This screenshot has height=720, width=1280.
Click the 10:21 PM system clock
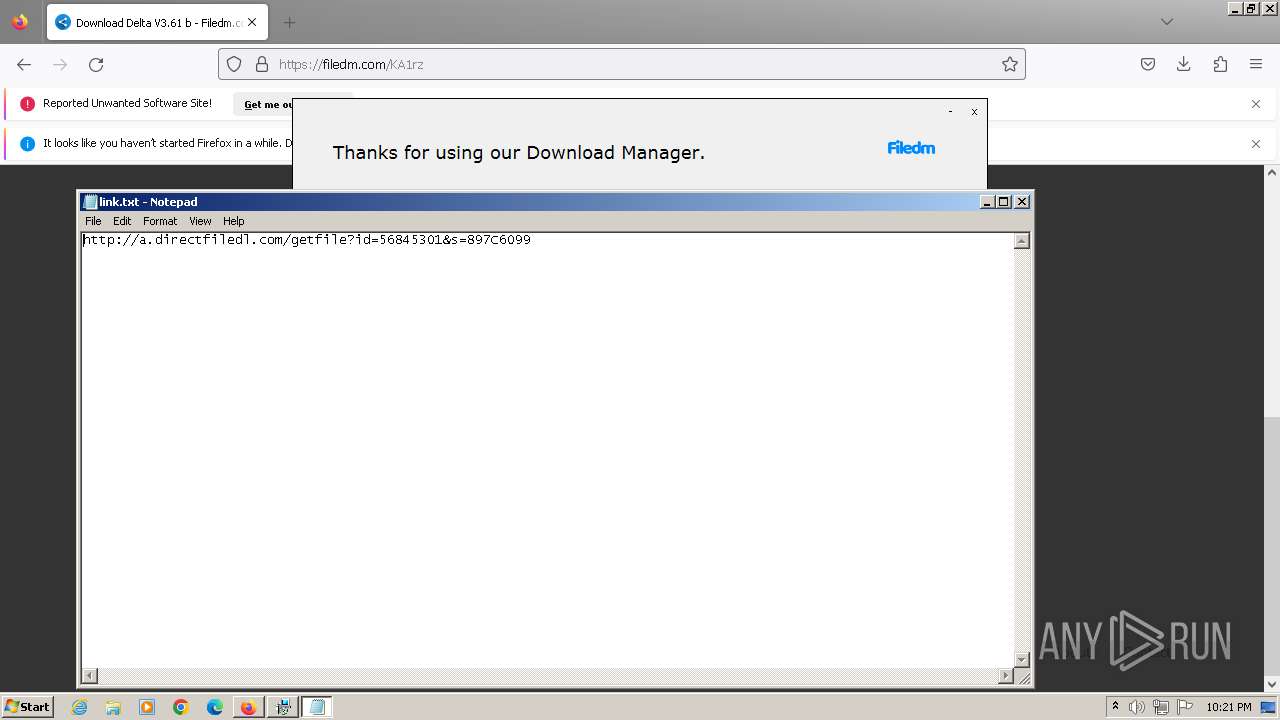[1229, 707]
